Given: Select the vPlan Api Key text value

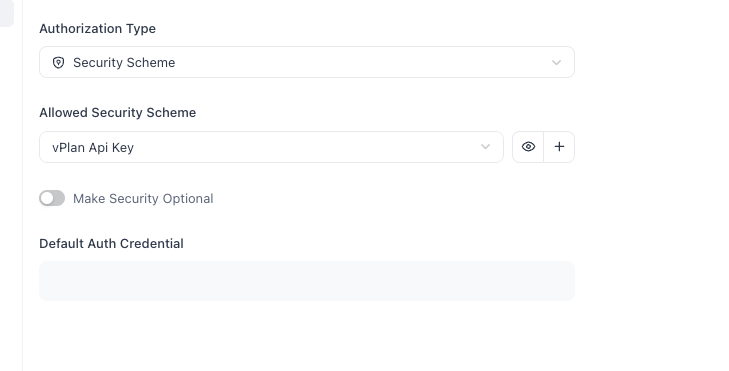Looking at the screenshot, I should coord(93,147).
